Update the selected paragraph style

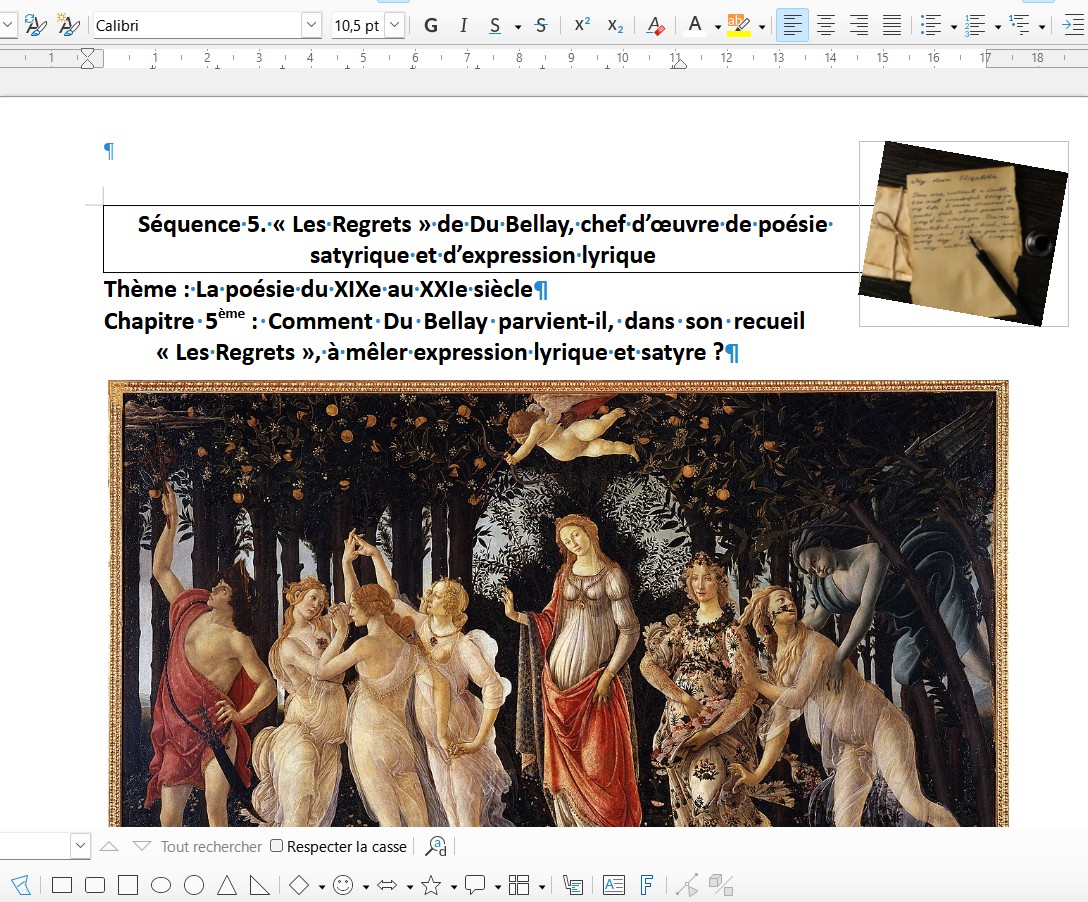pos(35,26)
